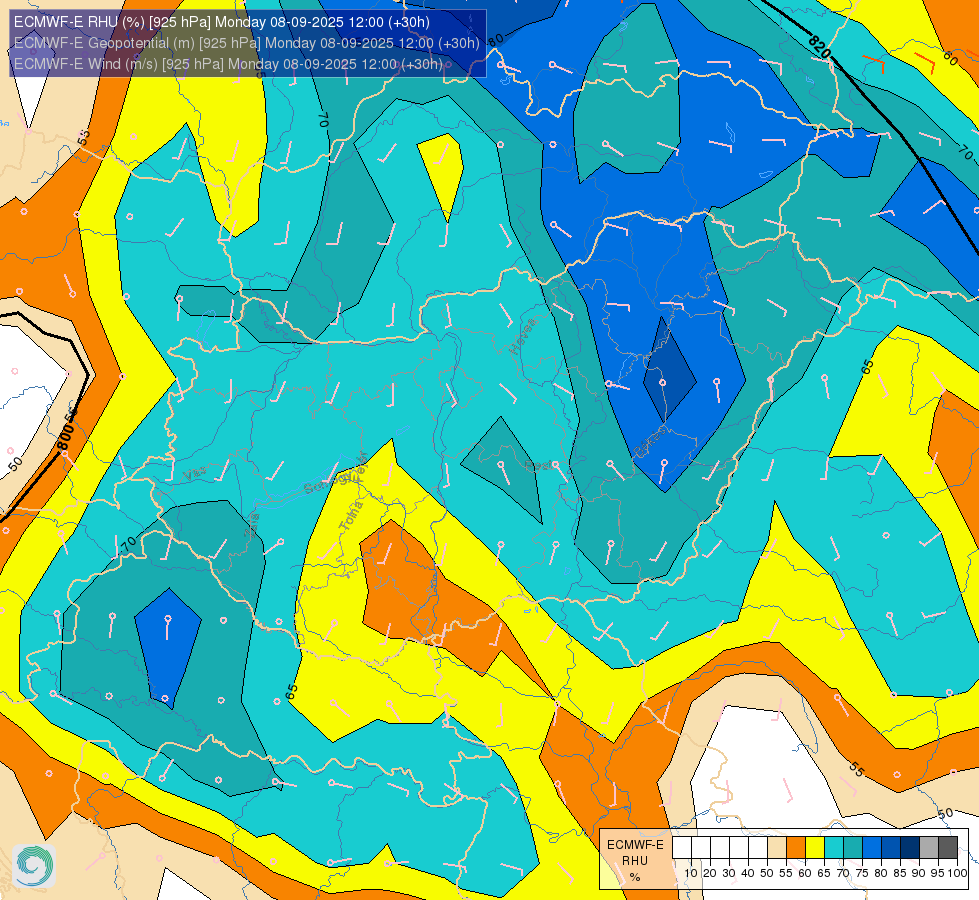Click legend value 90

pyautogui.click(x=919, y=873)
